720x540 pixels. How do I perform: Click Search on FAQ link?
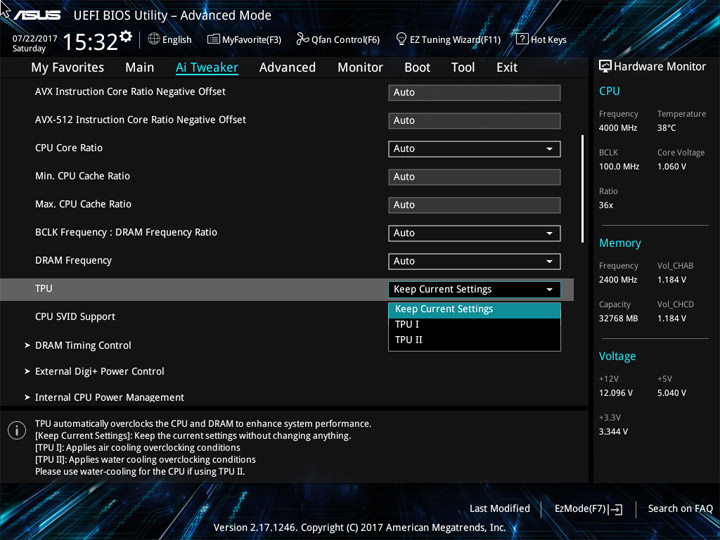pyautogui.click(x=680, y=509)
